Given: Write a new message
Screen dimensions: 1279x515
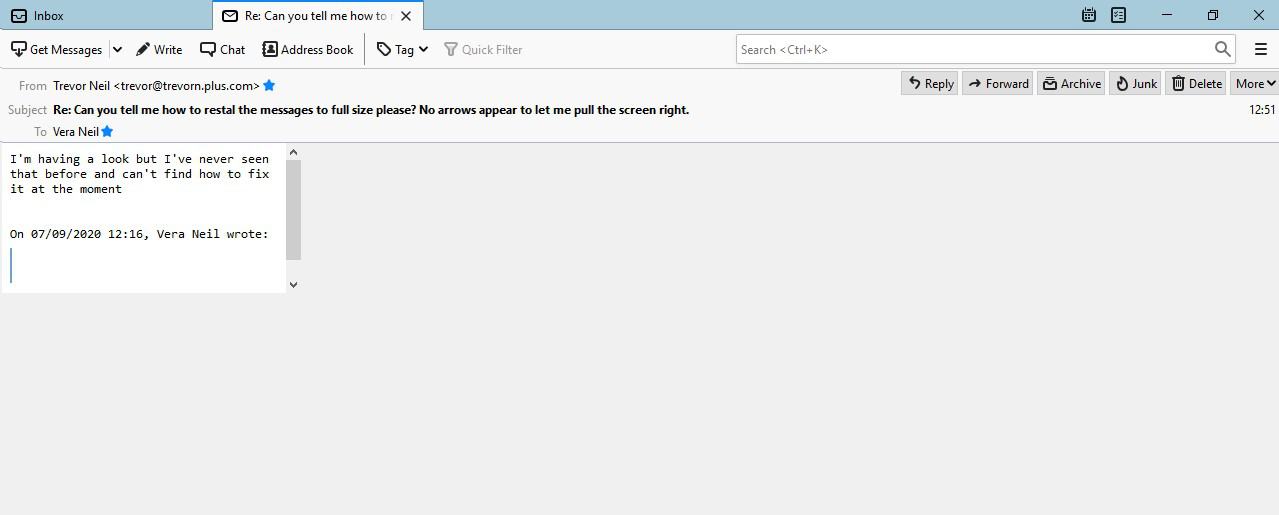Looking at the screenshot, I should pyautogui.click(x=159, y=49).
